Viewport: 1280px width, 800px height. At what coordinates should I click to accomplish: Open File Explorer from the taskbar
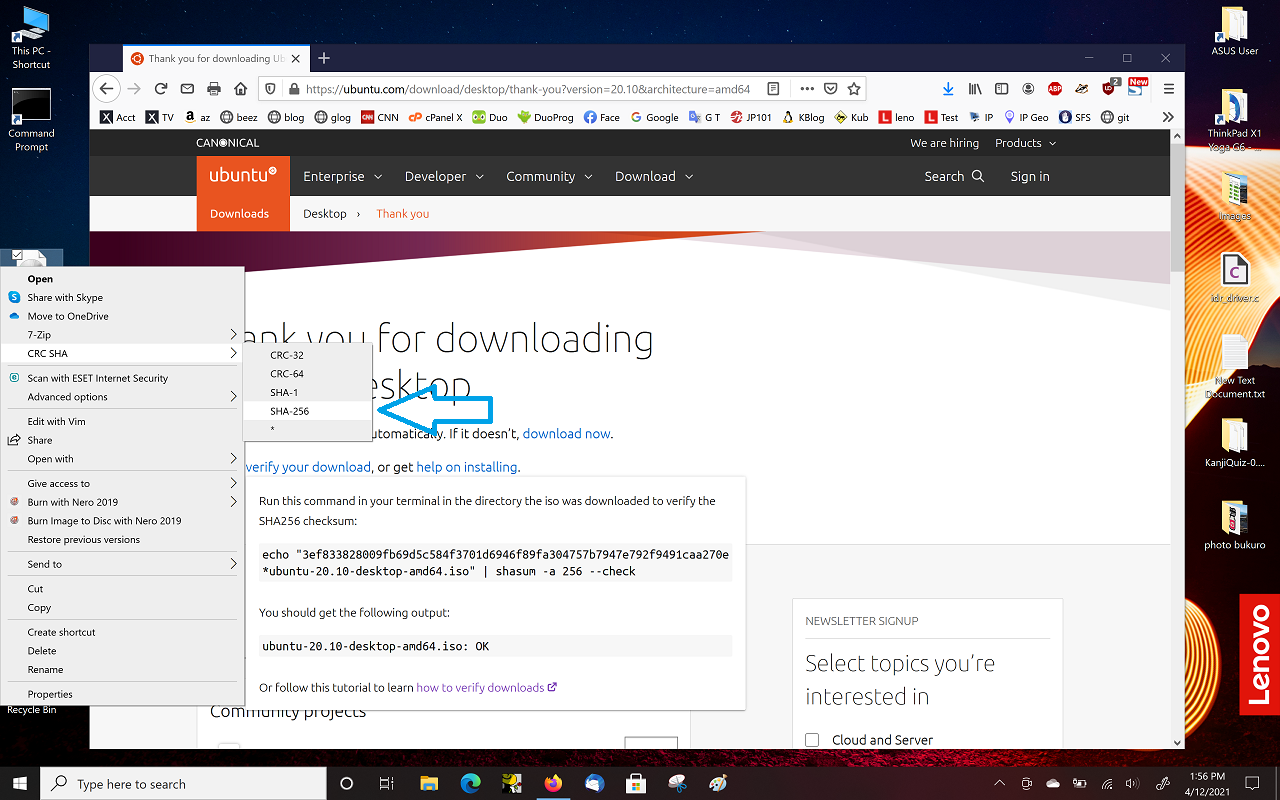pos(429,783)
